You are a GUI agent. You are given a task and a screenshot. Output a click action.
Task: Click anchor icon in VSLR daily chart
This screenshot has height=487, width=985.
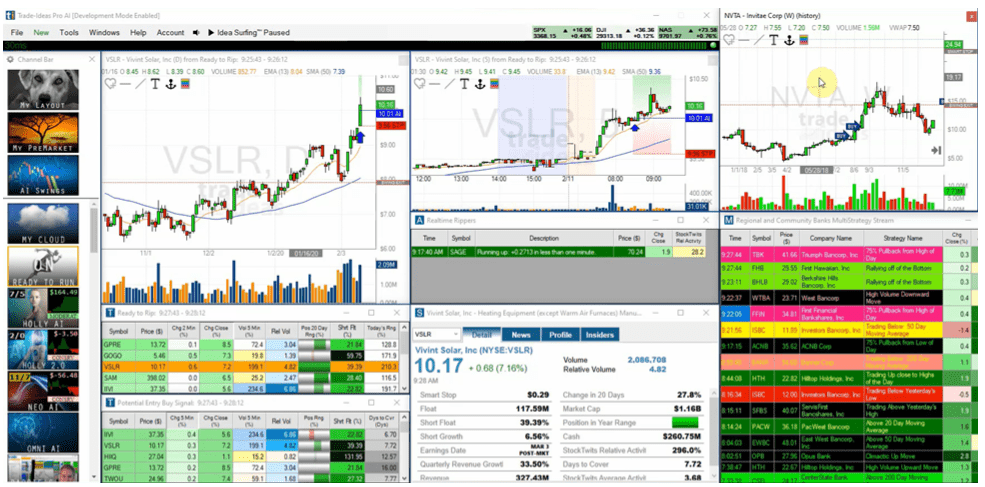170,84
